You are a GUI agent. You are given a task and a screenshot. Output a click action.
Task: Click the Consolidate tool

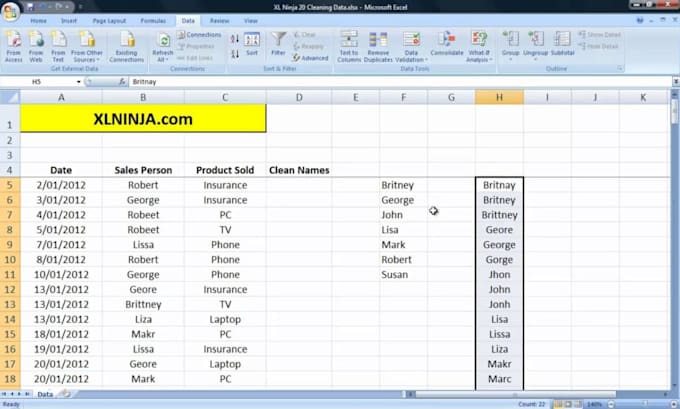(447, 44)
